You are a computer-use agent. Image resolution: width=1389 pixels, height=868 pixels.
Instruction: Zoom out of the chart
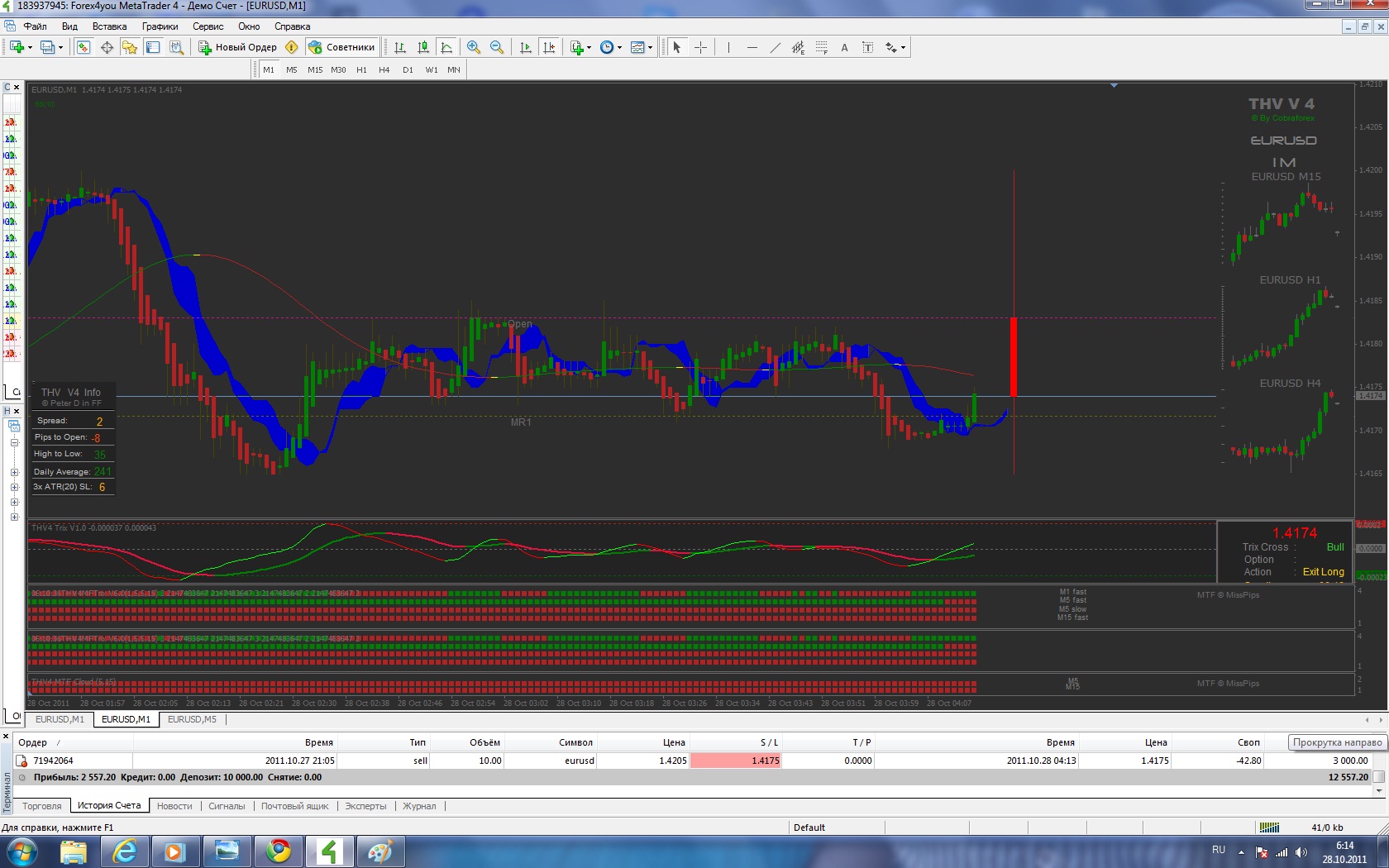click(497, 47)
